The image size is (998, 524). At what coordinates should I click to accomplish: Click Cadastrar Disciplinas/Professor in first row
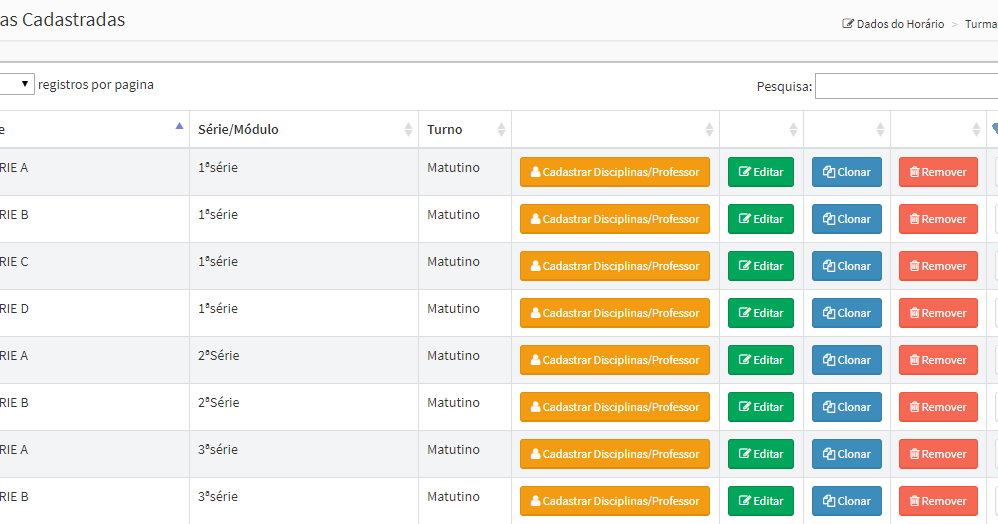pos(615,172)
